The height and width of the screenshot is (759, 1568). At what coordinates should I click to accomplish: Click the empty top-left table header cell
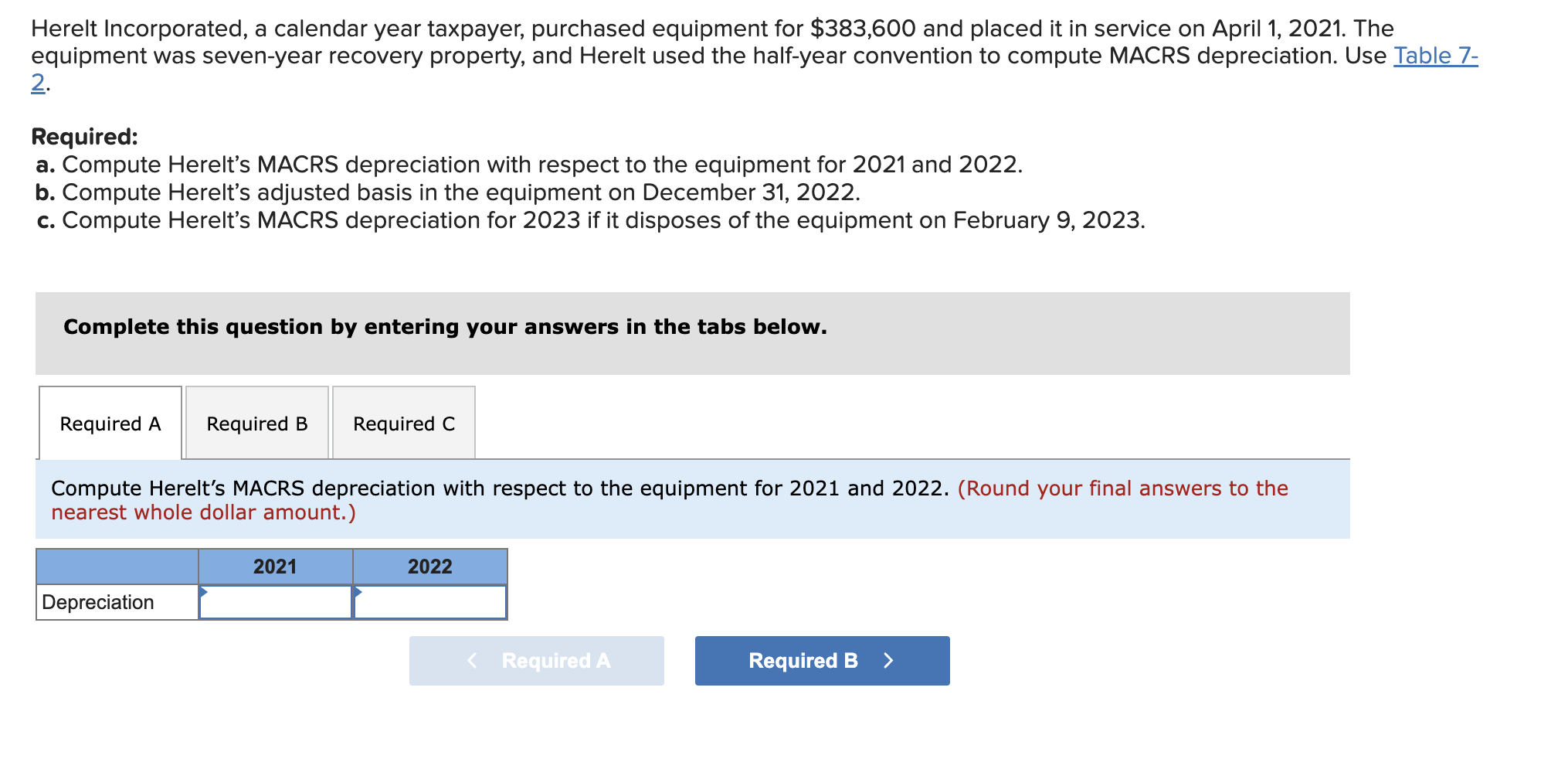pos(117,567)
